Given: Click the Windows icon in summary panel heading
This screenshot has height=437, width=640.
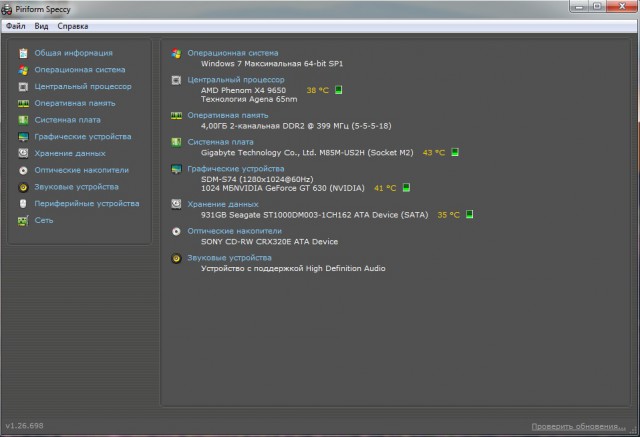Looking at the screenshot, I should pos(176,53).
